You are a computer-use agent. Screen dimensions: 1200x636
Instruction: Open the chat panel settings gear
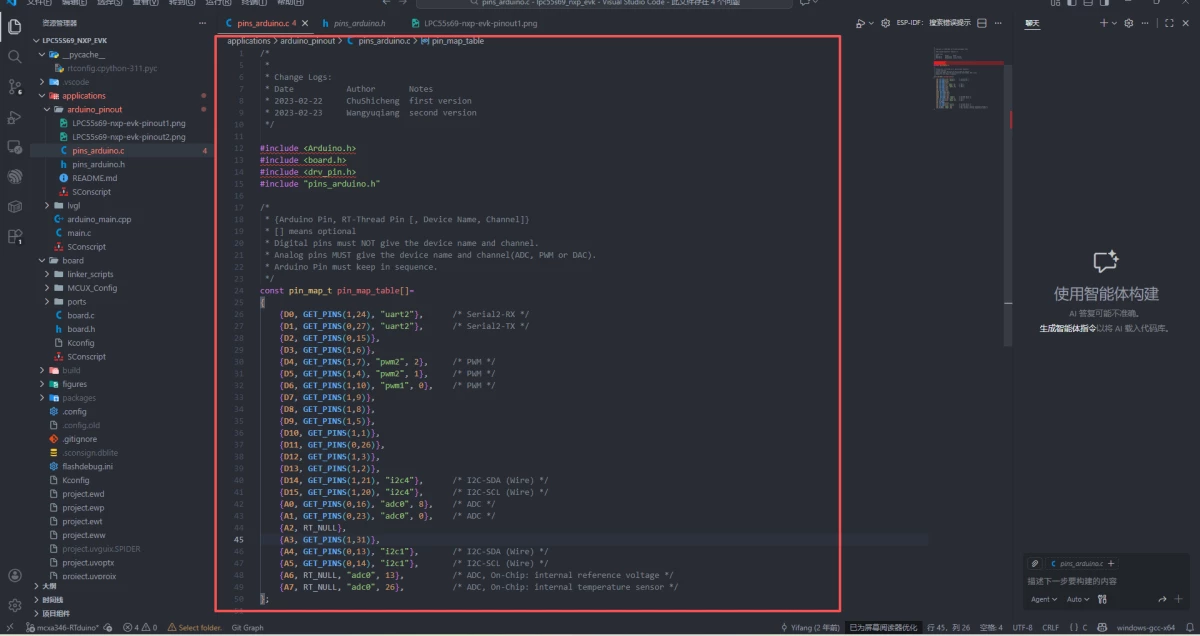[x=1129, y=23]
